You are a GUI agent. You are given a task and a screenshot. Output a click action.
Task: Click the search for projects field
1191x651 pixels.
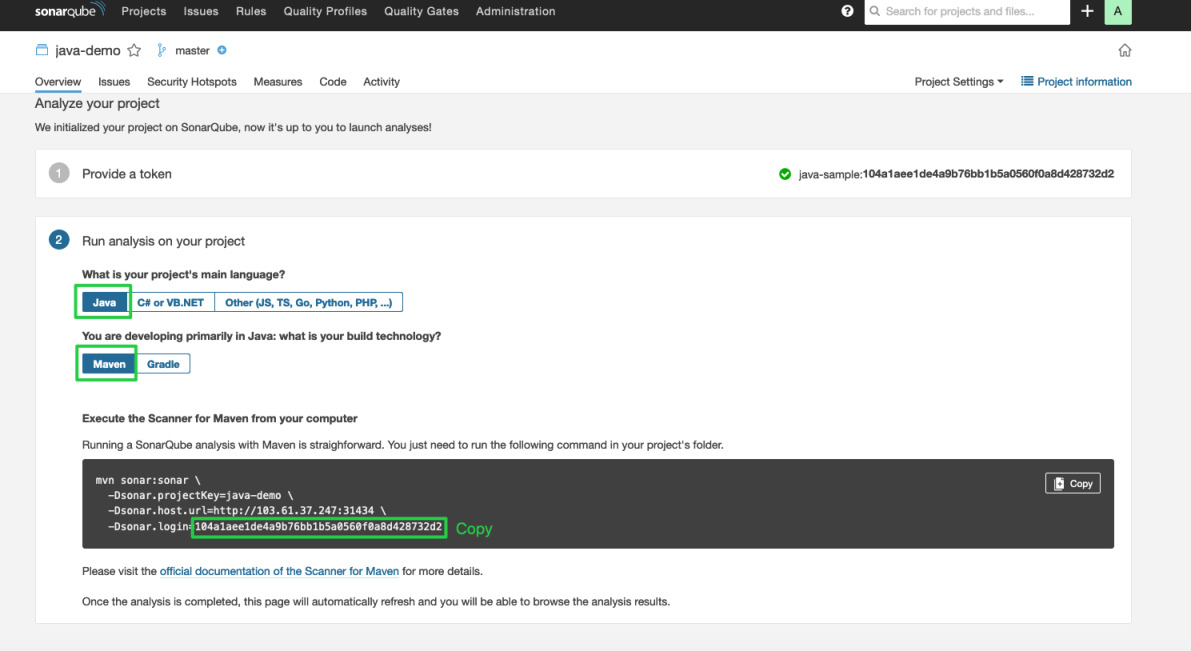point(967,12)
